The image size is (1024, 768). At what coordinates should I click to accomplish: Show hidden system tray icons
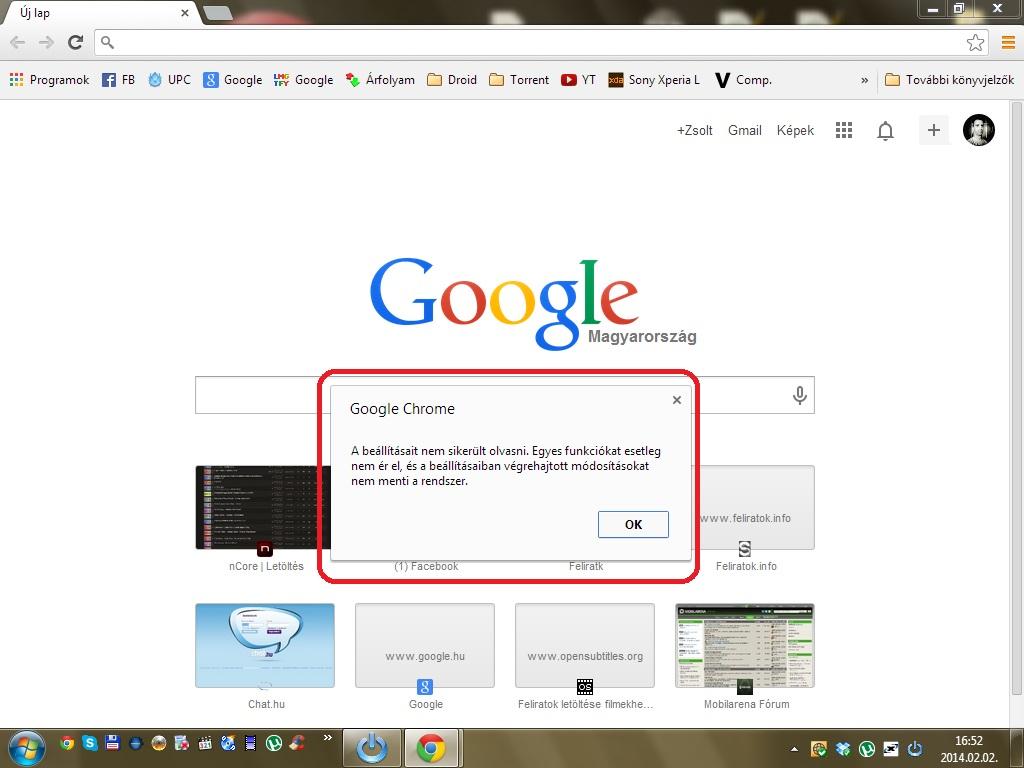click(x=794, y=749)
